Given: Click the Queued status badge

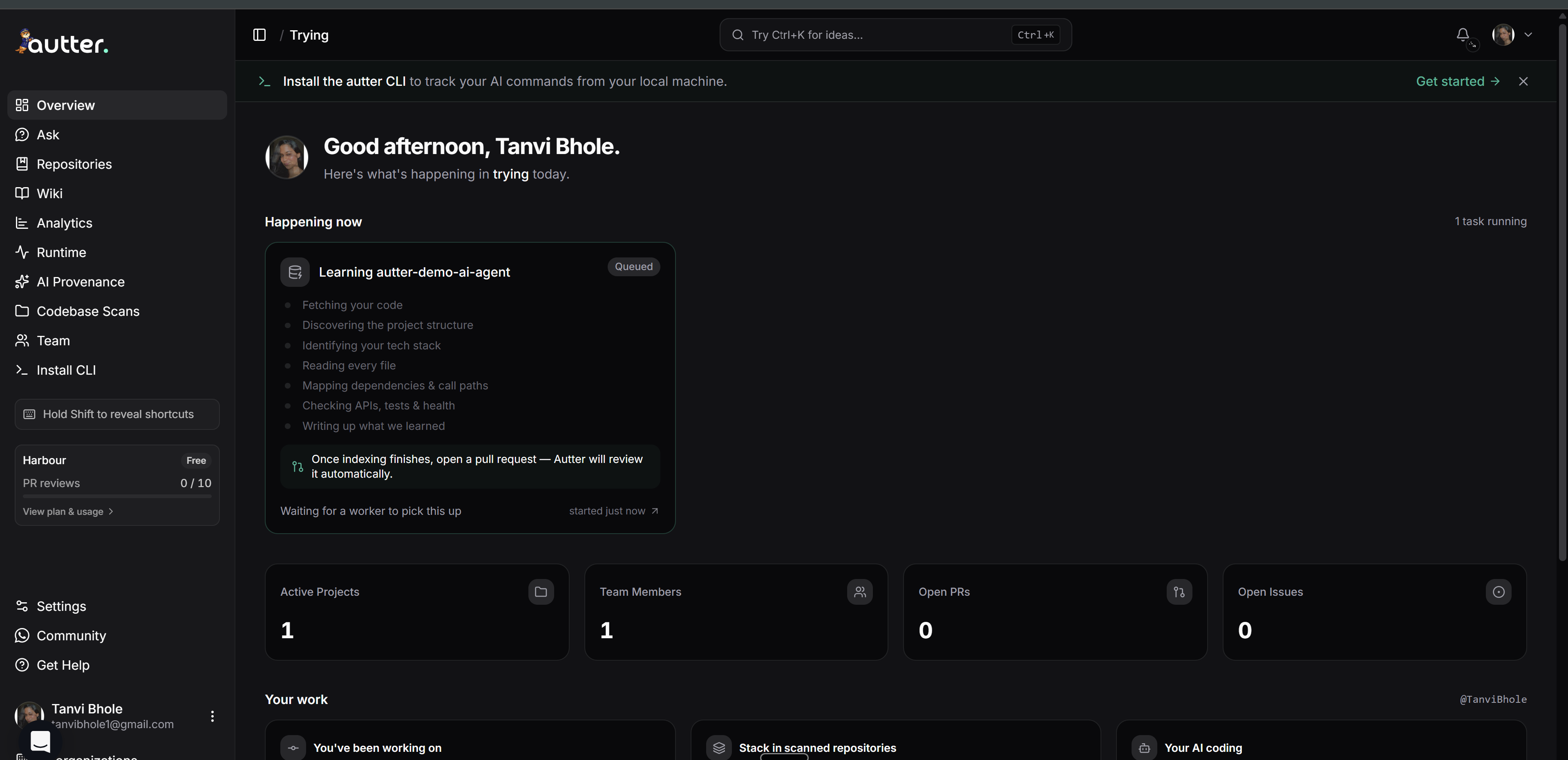Looking at the screenshot, I should (x=634, y=266).
